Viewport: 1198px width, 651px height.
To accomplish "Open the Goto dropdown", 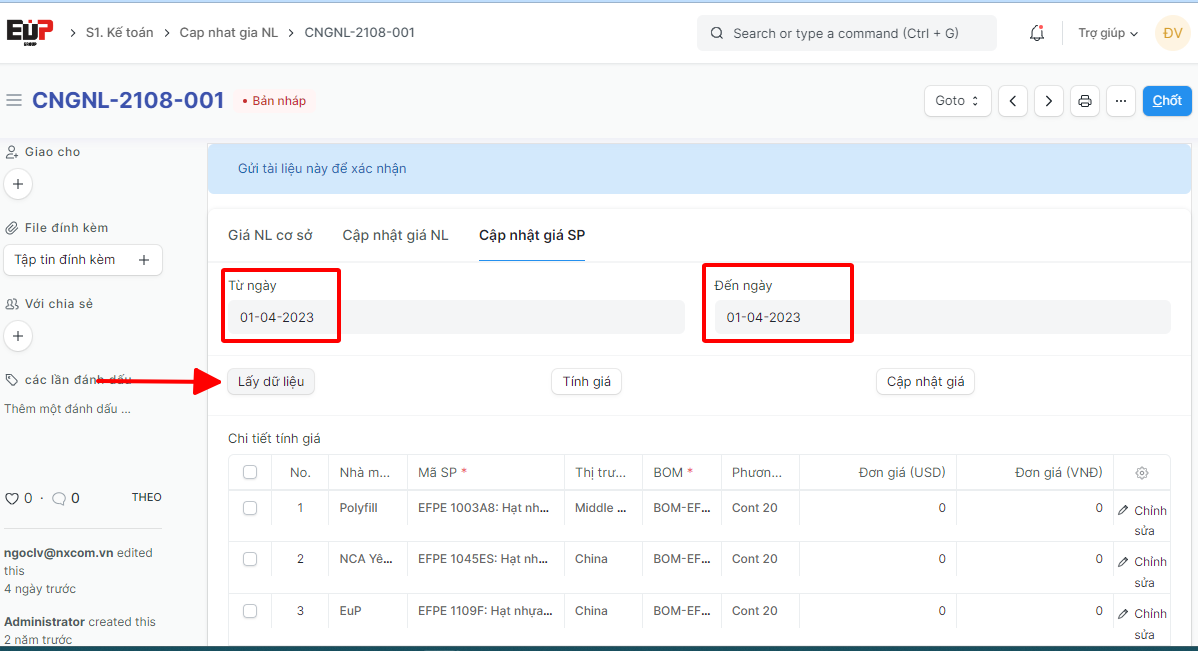I will (958, 101).
